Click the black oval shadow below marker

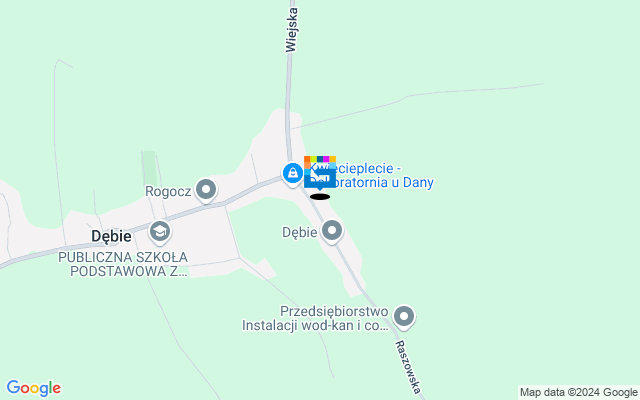pyautogui.click(x=320, y=197)
